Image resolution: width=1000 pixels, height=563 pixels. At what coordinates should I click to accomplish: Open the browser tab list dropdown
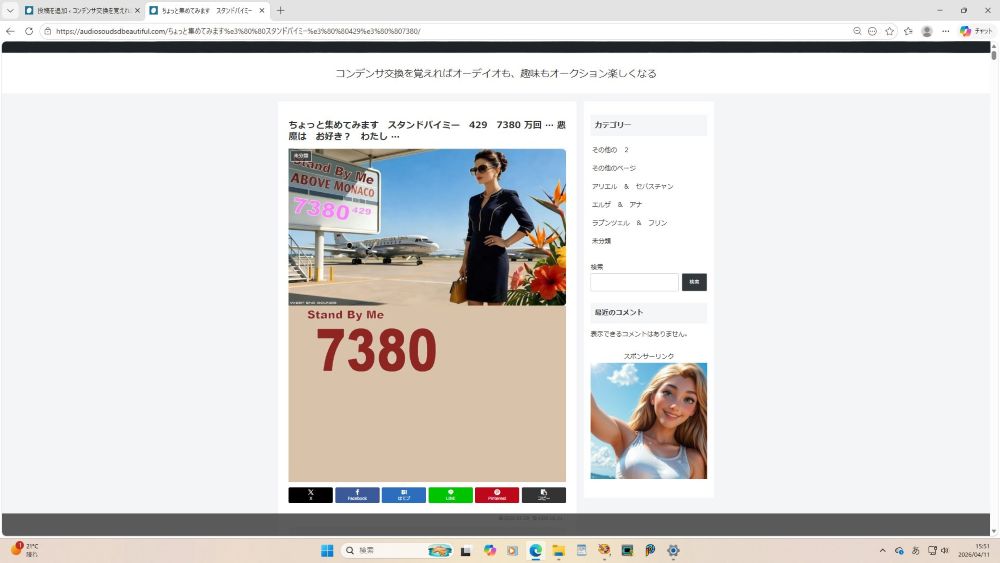[x=10, y=10]
